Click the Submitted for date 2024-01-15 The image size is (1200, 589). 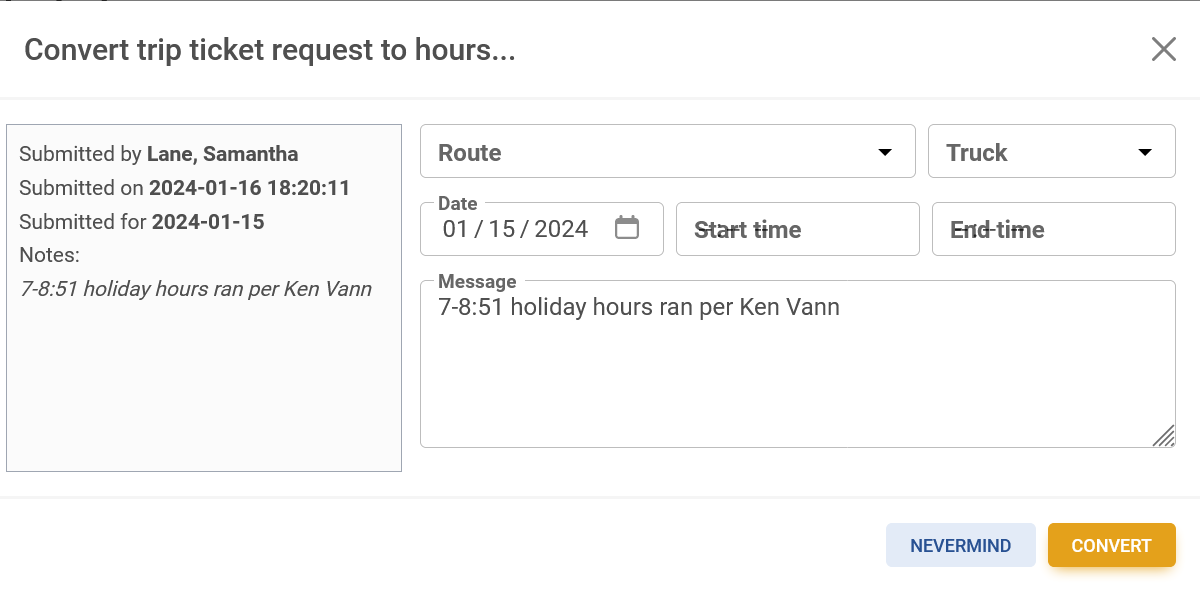(x=208, y=222)
